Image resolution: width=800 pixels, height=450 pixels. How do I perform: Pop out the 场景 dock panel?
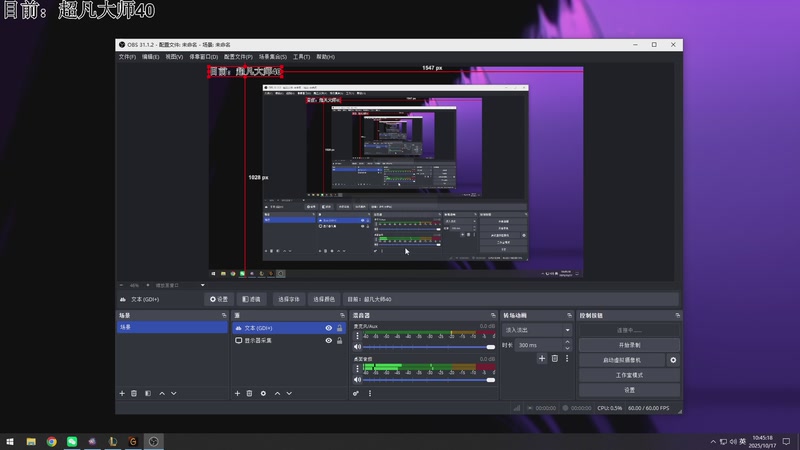pyautogui.click(x=224, y=315)
